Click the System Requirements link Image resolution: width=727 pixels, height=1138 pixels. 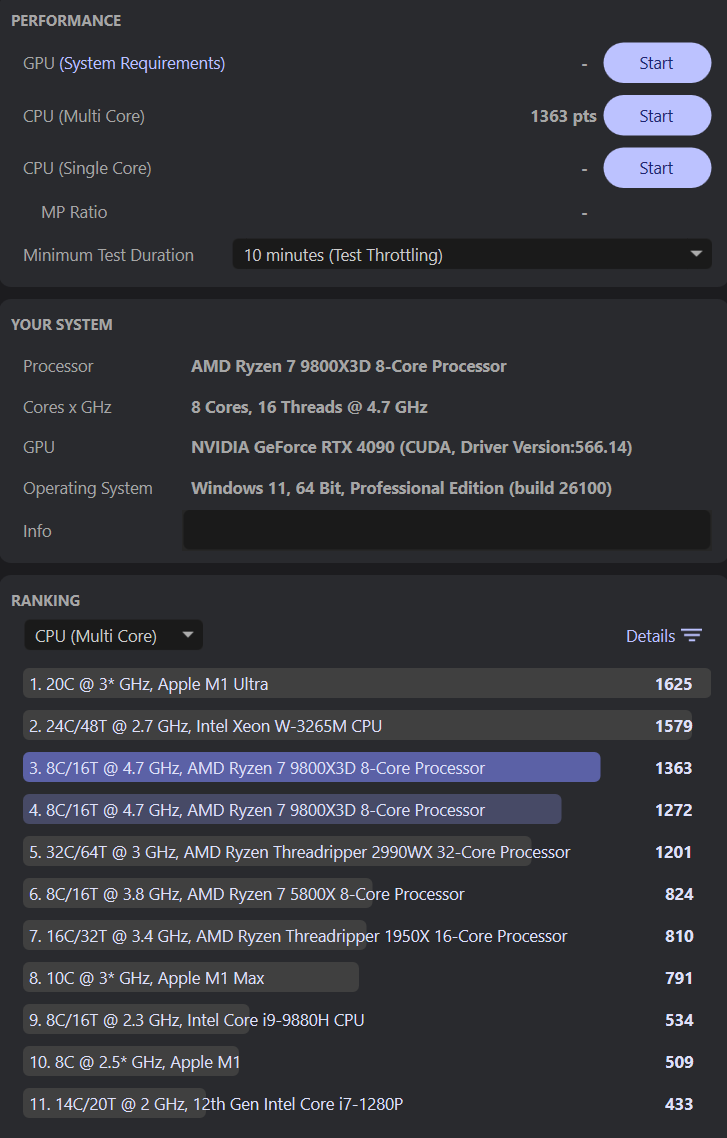(142, 63)
